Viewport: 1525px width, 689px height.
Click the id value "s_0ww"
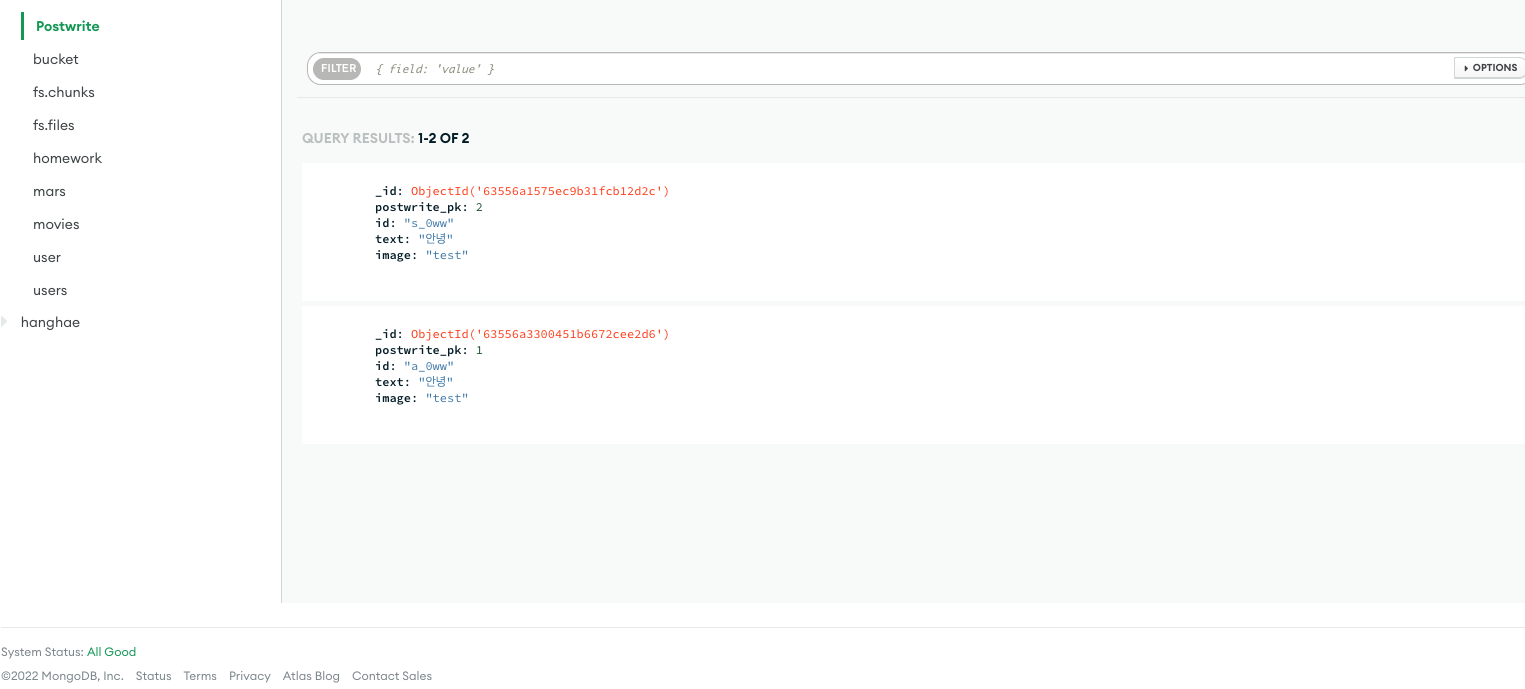(x=429, y=223)
